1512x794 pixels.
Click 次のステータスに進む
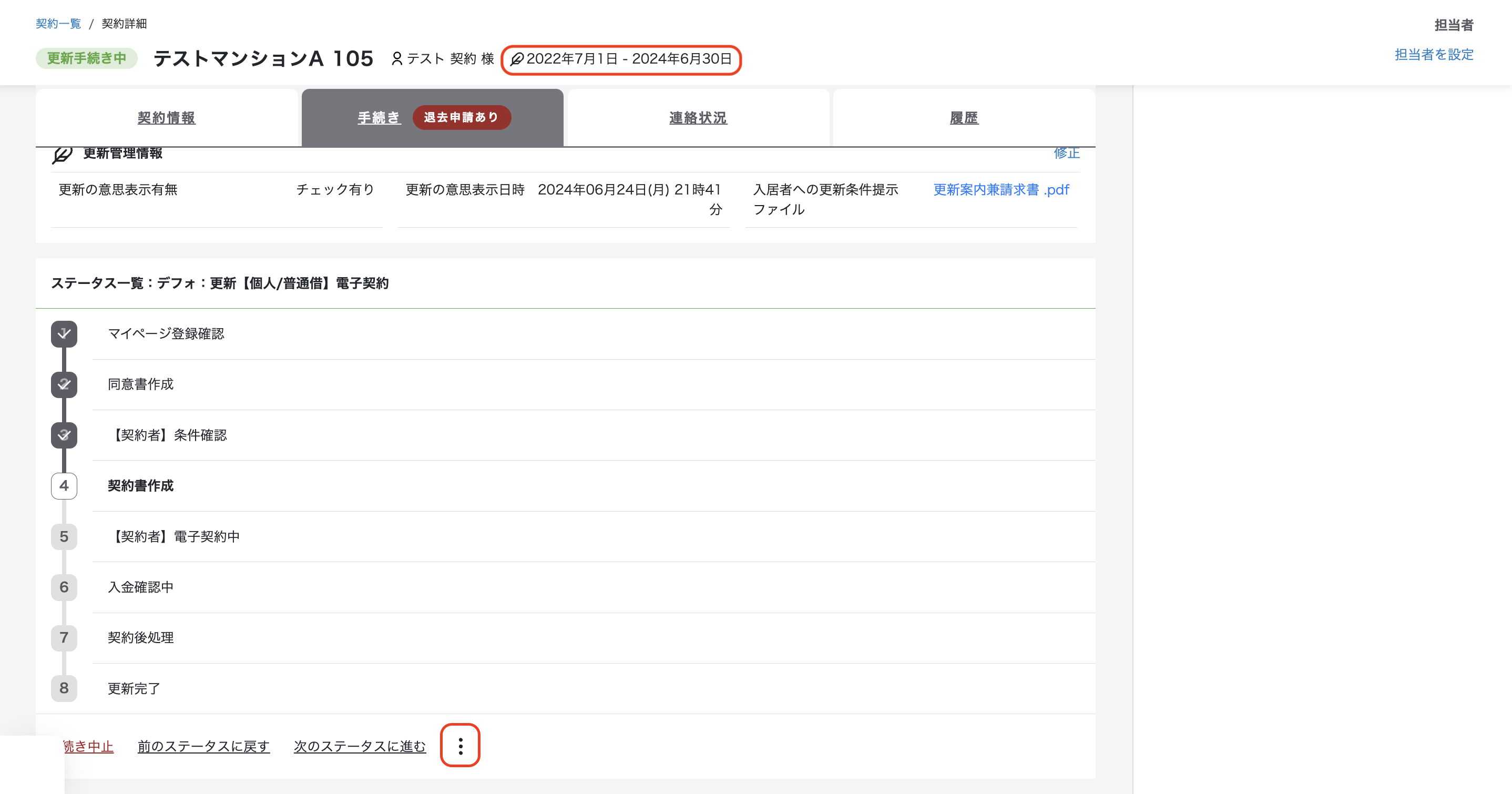[x=360, y=747]
